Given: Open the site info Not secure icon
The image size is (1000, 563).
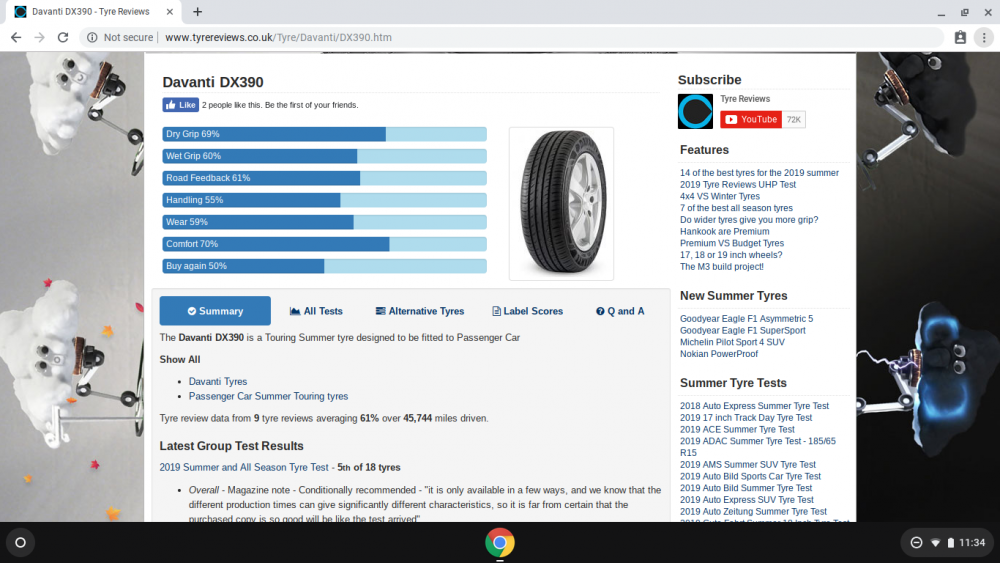Looking at the screenshot, I should (92, 38).
